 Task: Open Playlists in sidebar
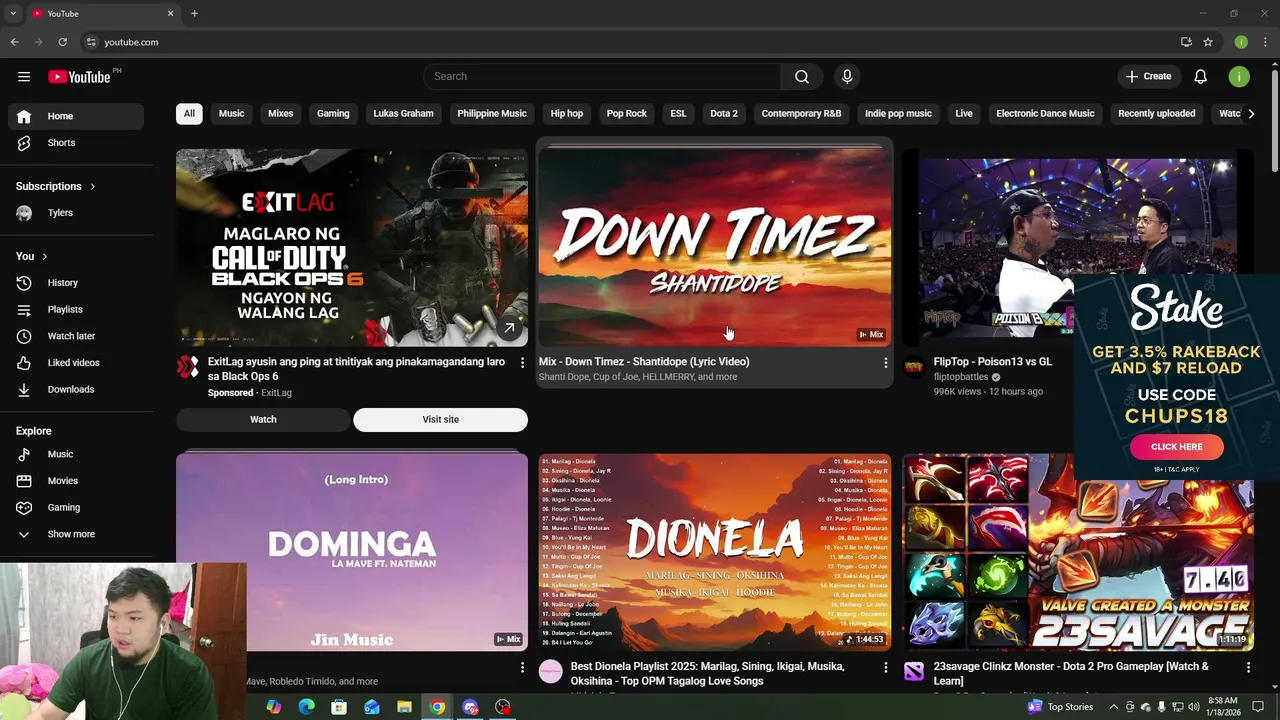[76, 310]
